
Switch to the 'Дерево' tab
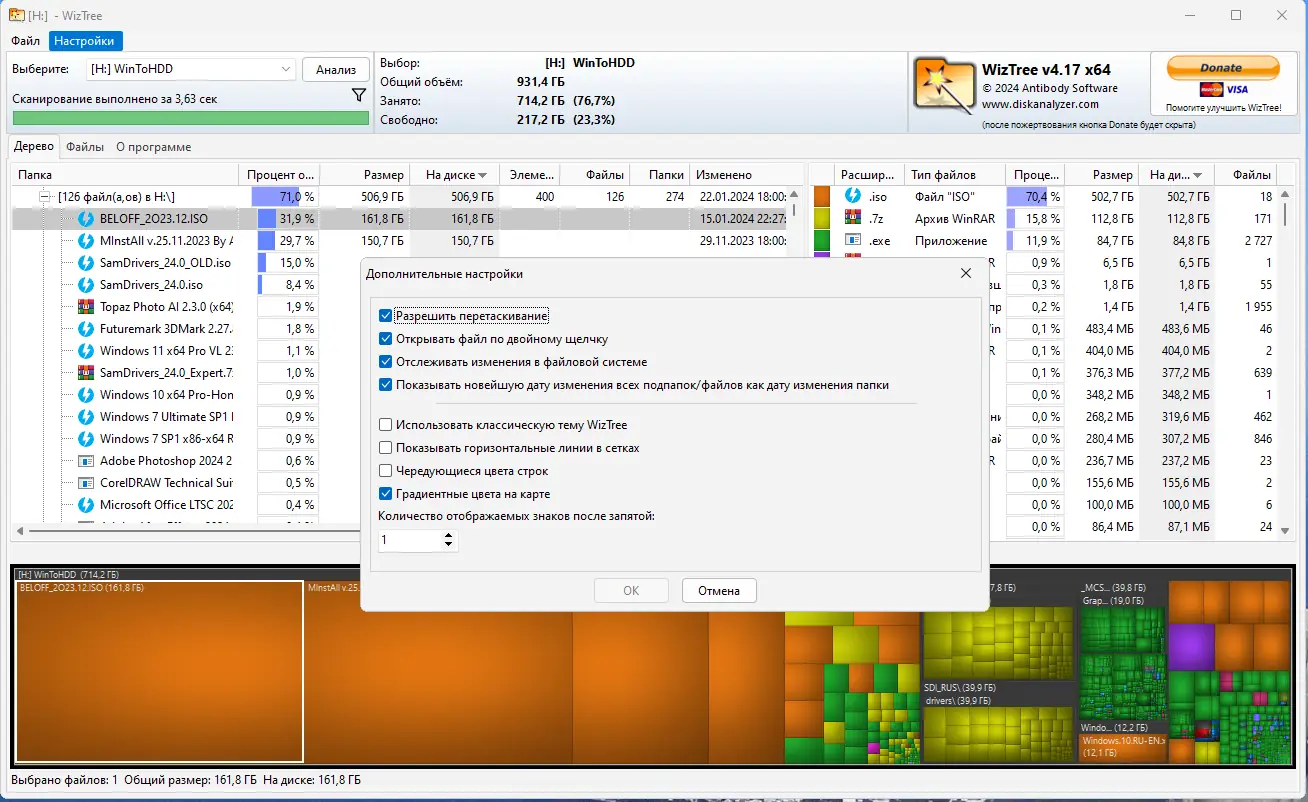[x=35, y=146]
